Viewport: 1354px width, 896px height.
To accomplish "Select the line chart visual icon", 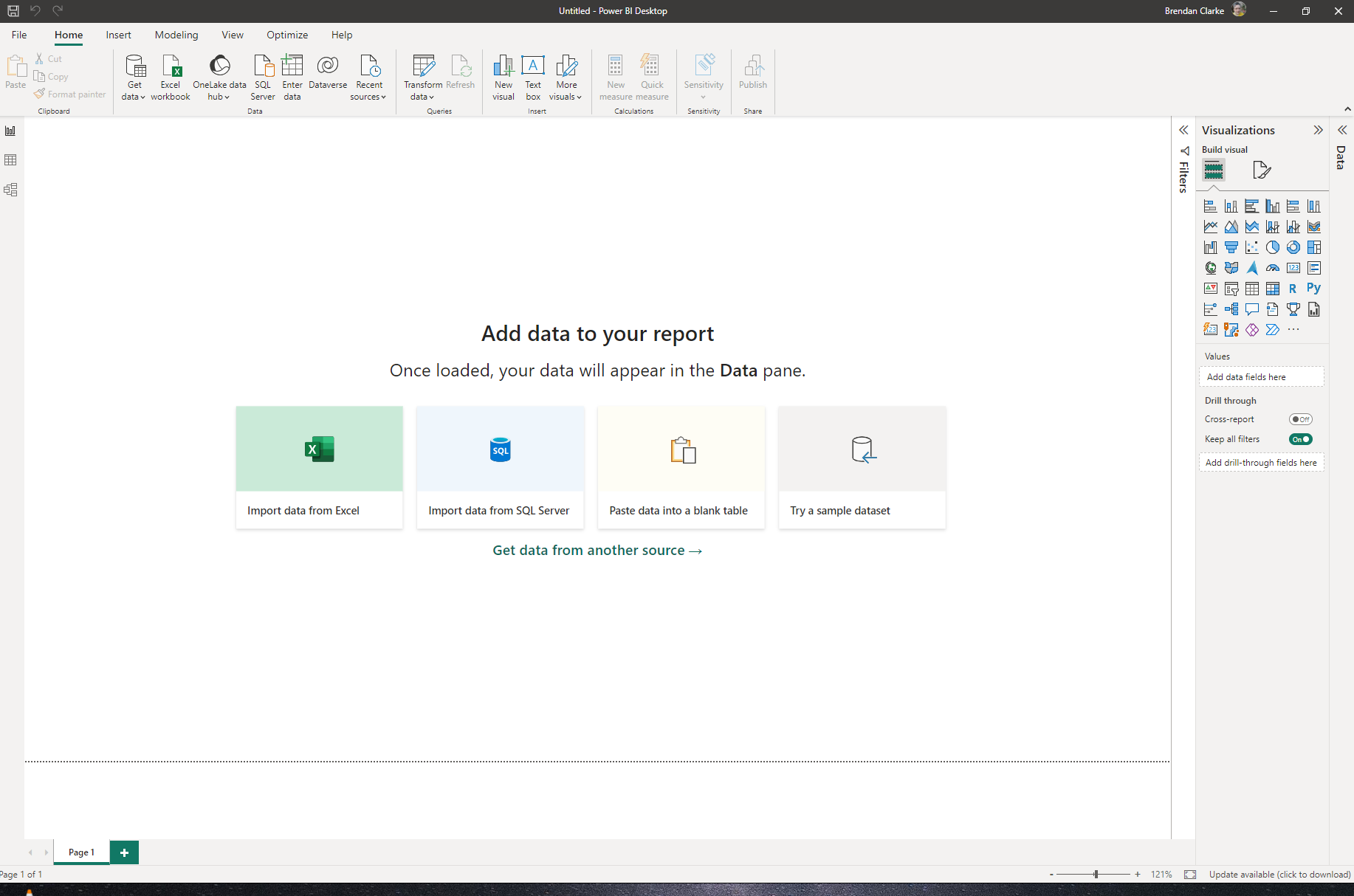I will click(x=1211, y=227).
